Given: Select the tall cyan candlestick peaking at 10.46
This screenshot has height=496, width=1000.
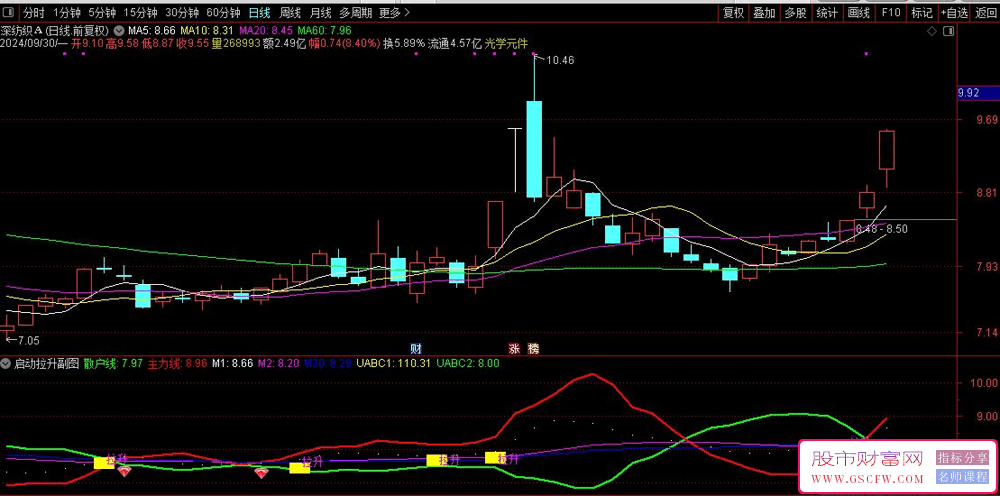Looking at the screenshot, I should tap(534, 149).
